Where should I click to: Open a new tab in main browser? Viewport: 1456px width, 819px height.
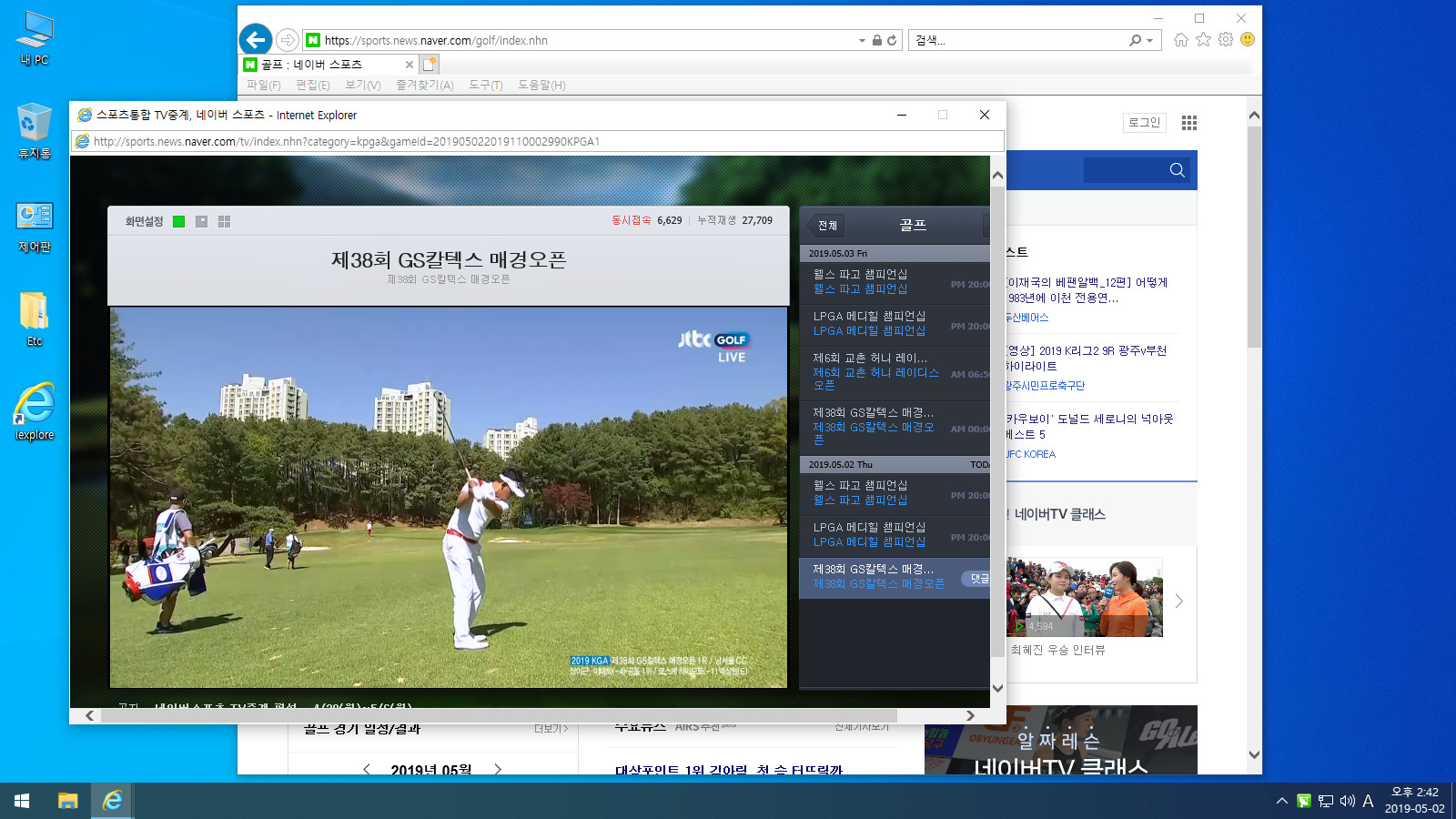click(430, 64)
